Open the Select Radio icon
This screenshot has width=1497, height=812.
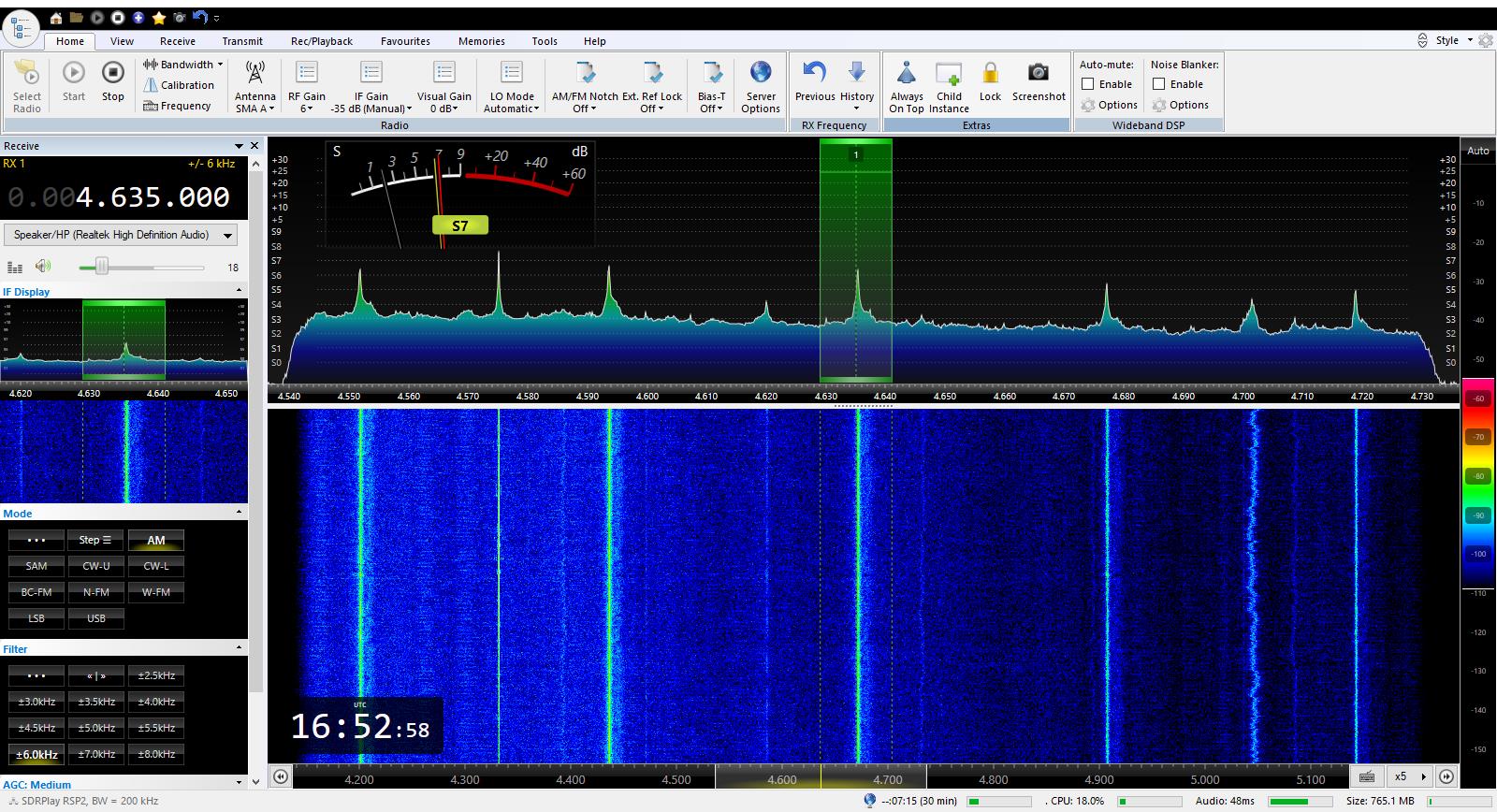coord(27,73)
